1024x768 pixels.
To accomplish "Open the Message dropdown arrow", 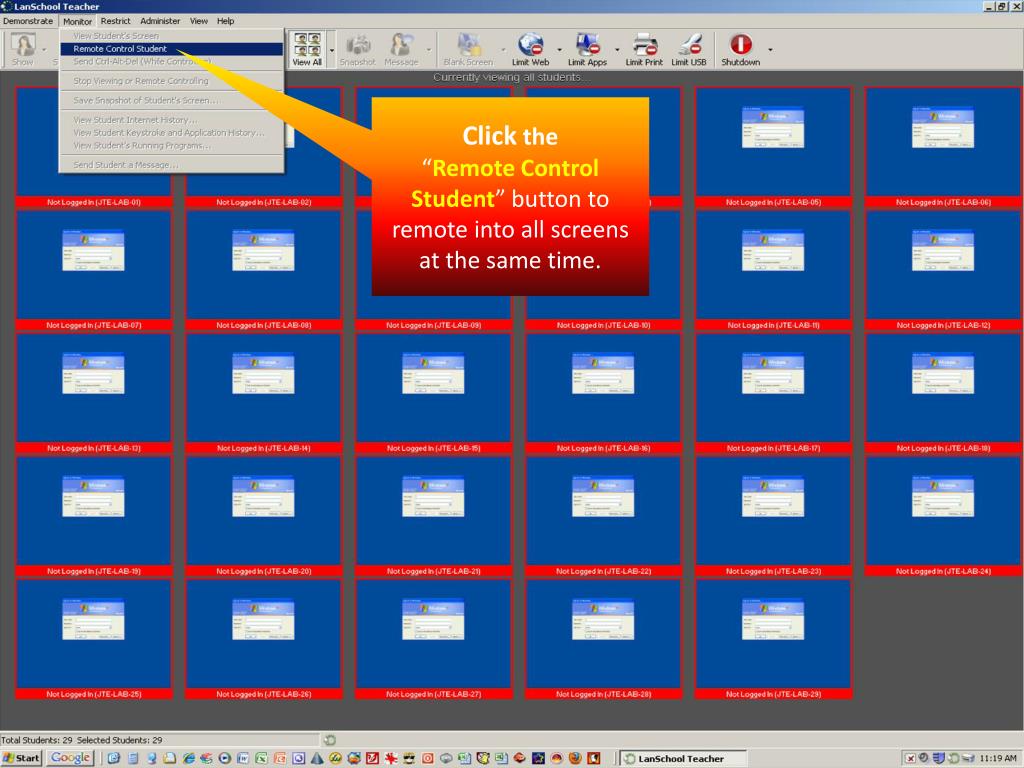I will point(428,50).
